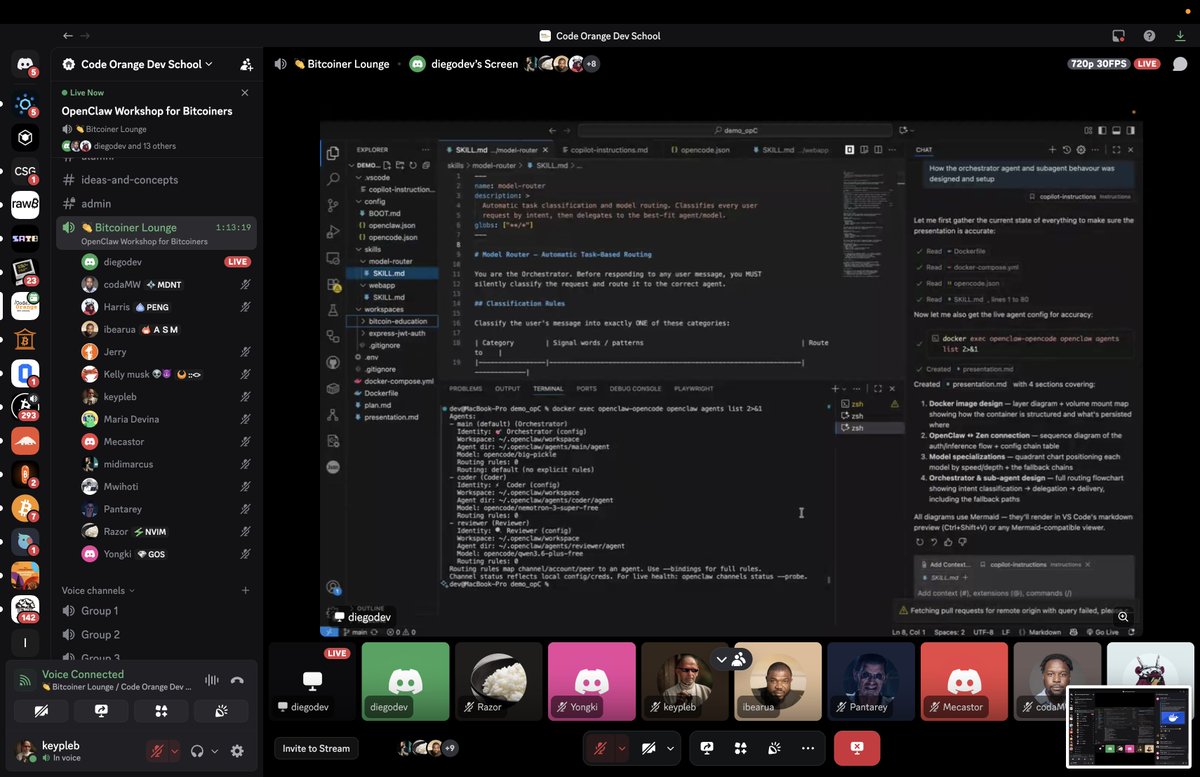Open chat panel with speech bubble icon
The image size is (1200, 777).
pos(1179,64)
